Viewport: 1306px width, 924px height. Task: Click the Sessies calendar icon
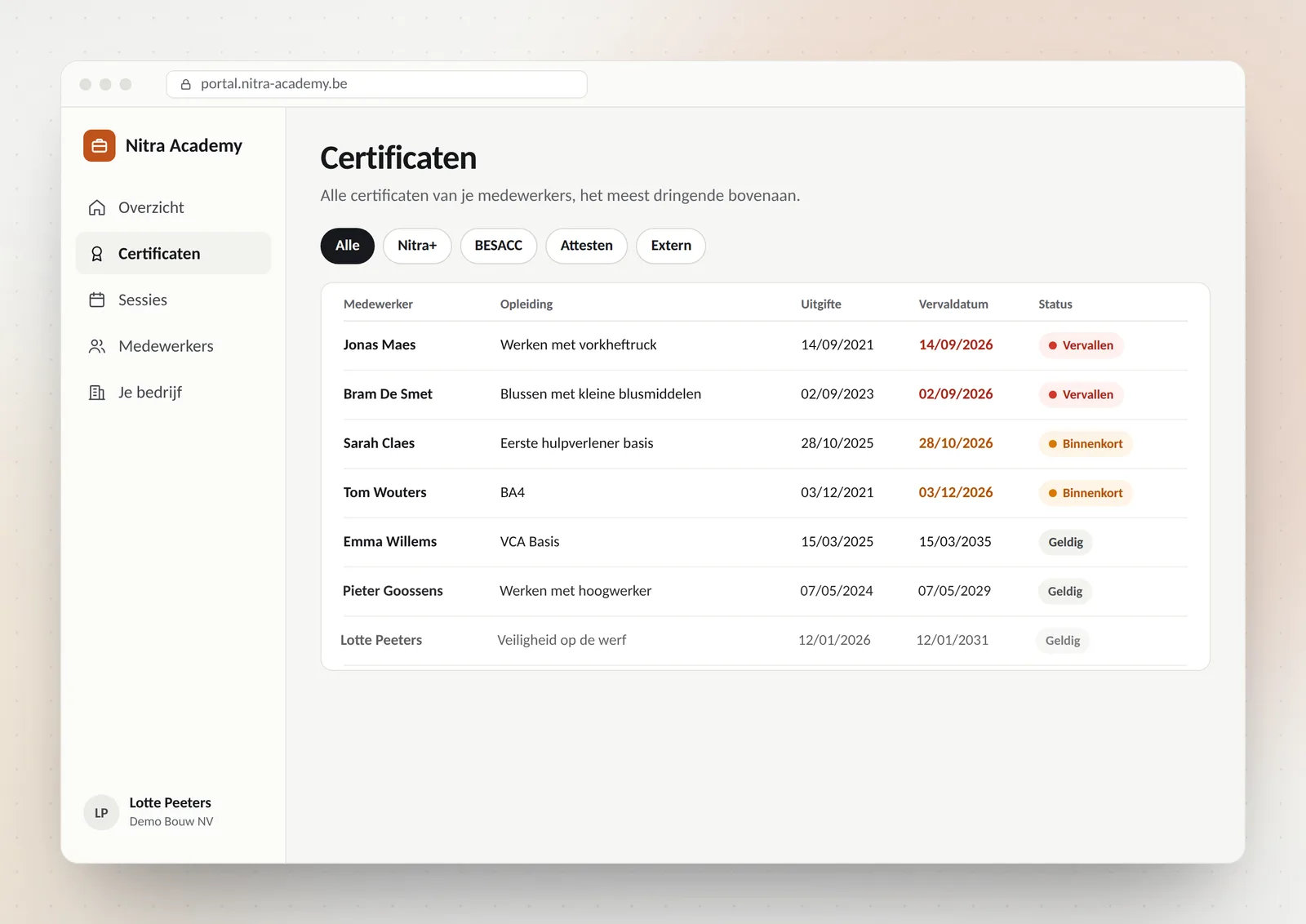pos(97,300)
